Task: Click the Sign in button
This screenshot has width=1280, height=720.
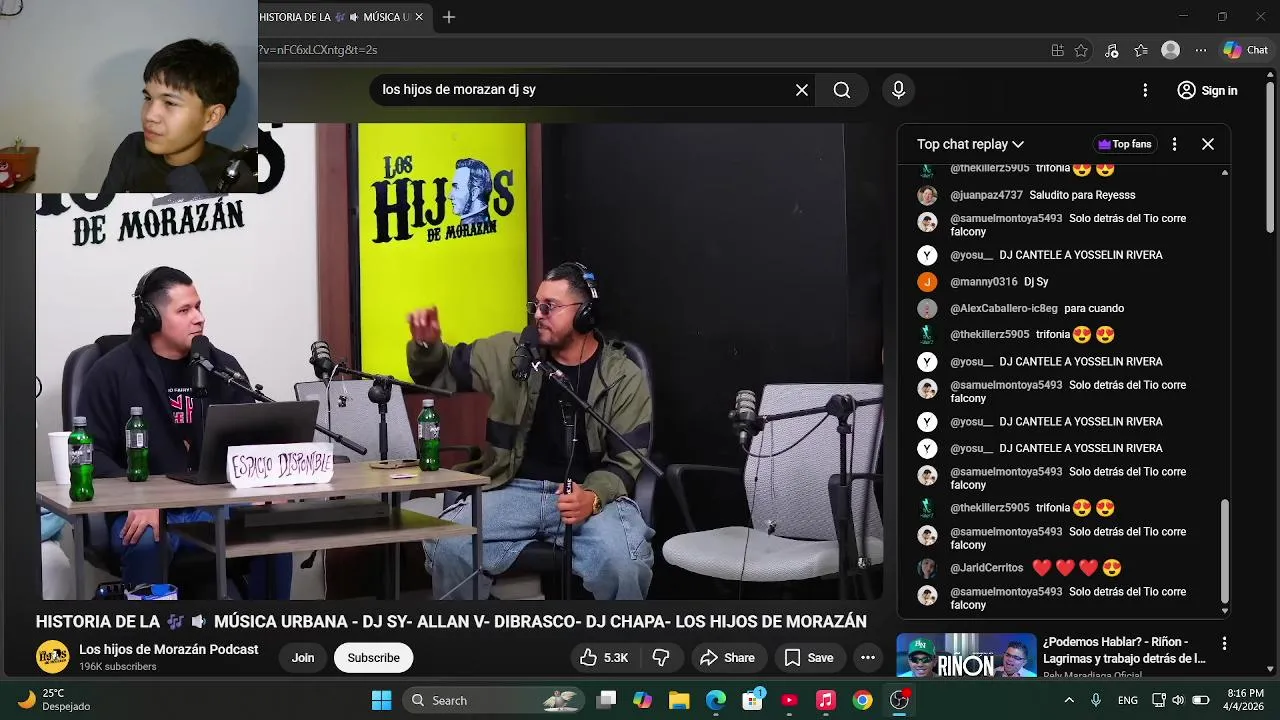Action: pos(1207,90)
